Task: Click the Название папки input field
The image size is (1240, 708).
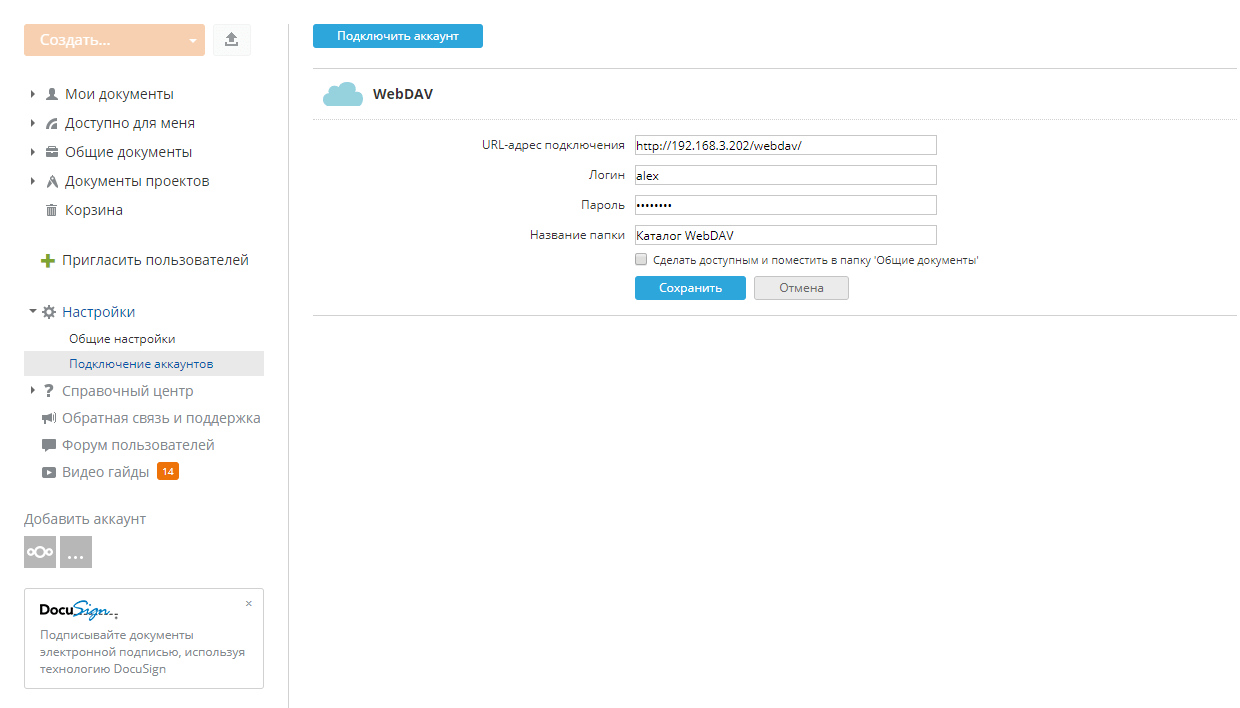Action: [x=785, y=235]
